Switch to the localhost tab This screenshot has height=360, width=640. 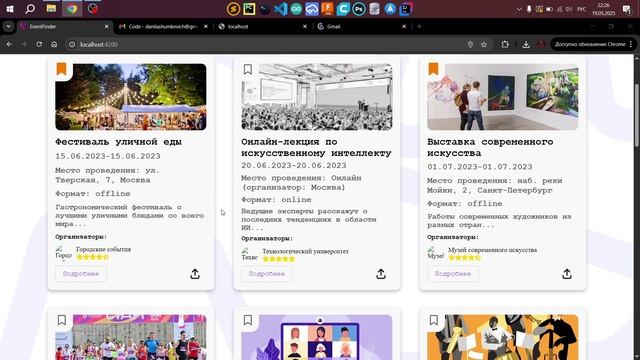261,27
